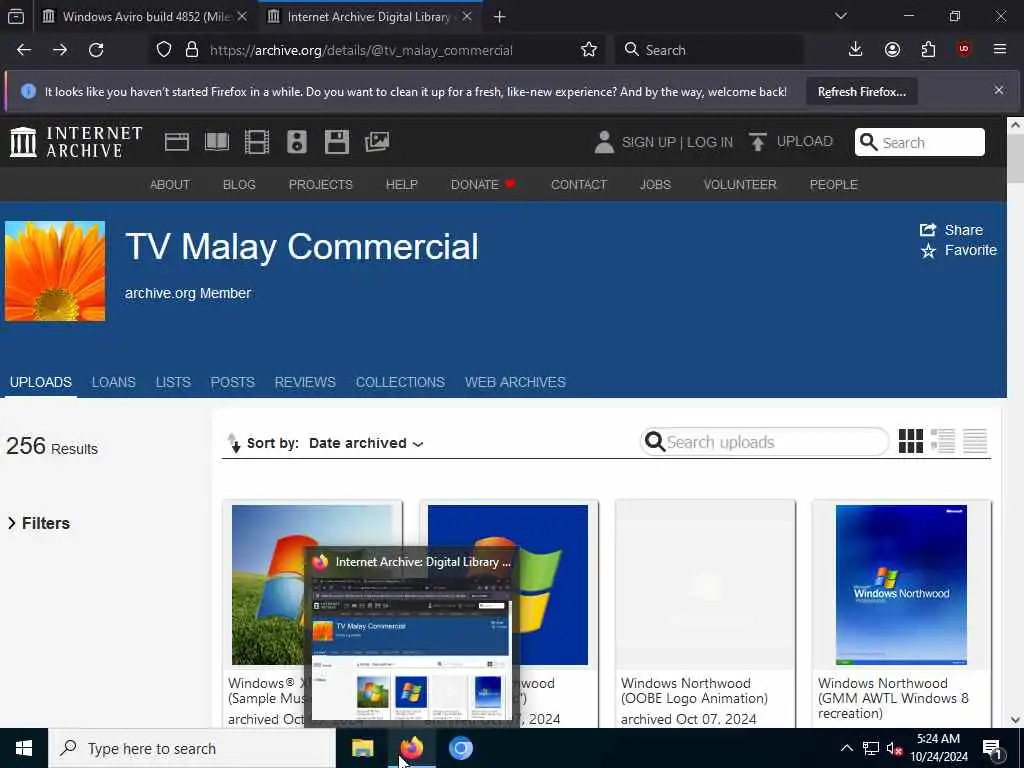Switch to extended list view
The height and width of the screenshot is (768, 1024).
[942, 441]
